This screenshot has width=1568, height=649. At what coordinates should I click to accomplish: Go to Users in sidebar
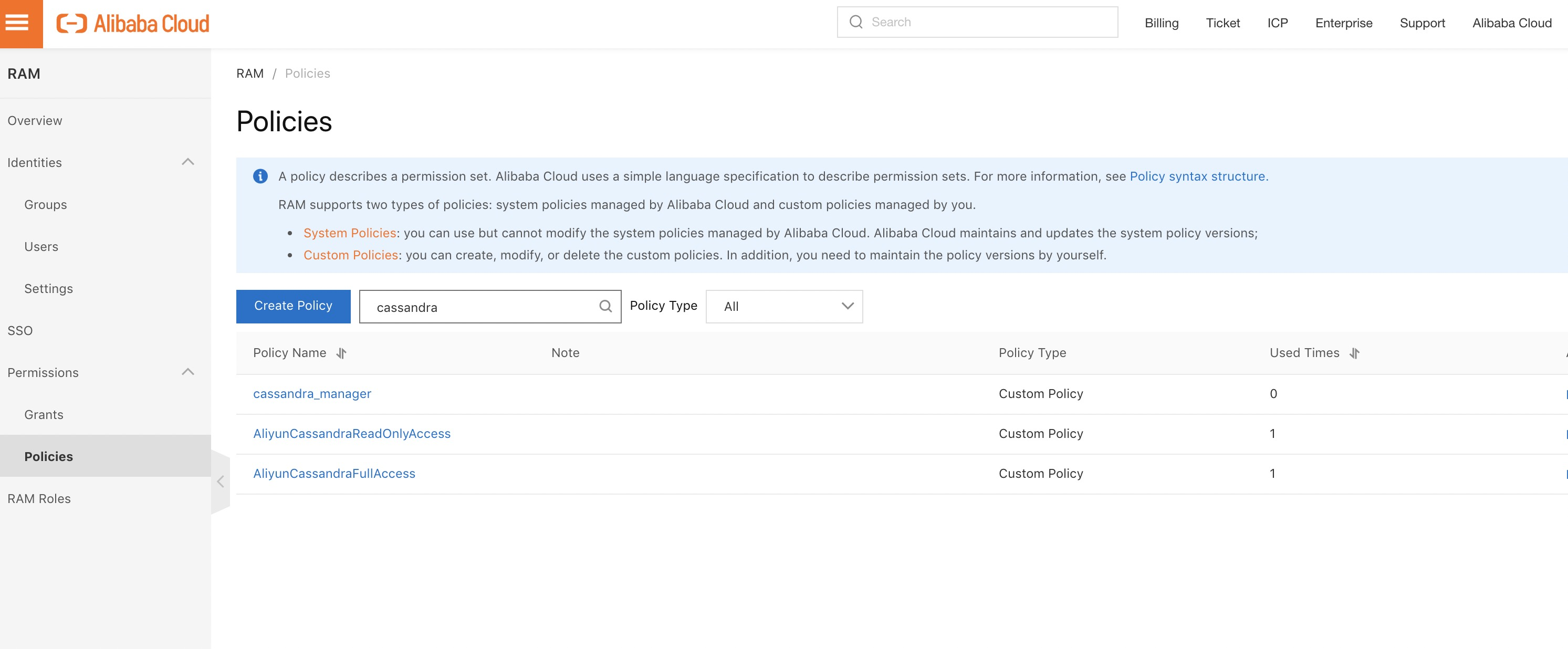(41, 247)
